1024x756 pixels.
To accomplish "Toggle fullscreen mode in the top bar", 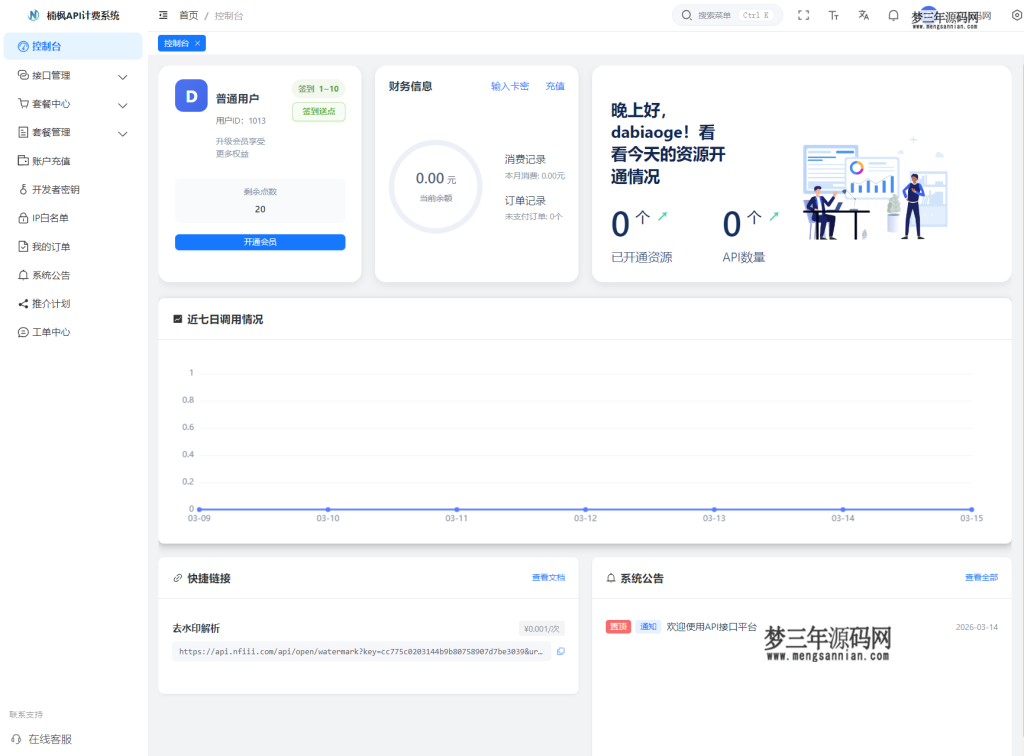I will pyautogui.click(x=804, y=15).
